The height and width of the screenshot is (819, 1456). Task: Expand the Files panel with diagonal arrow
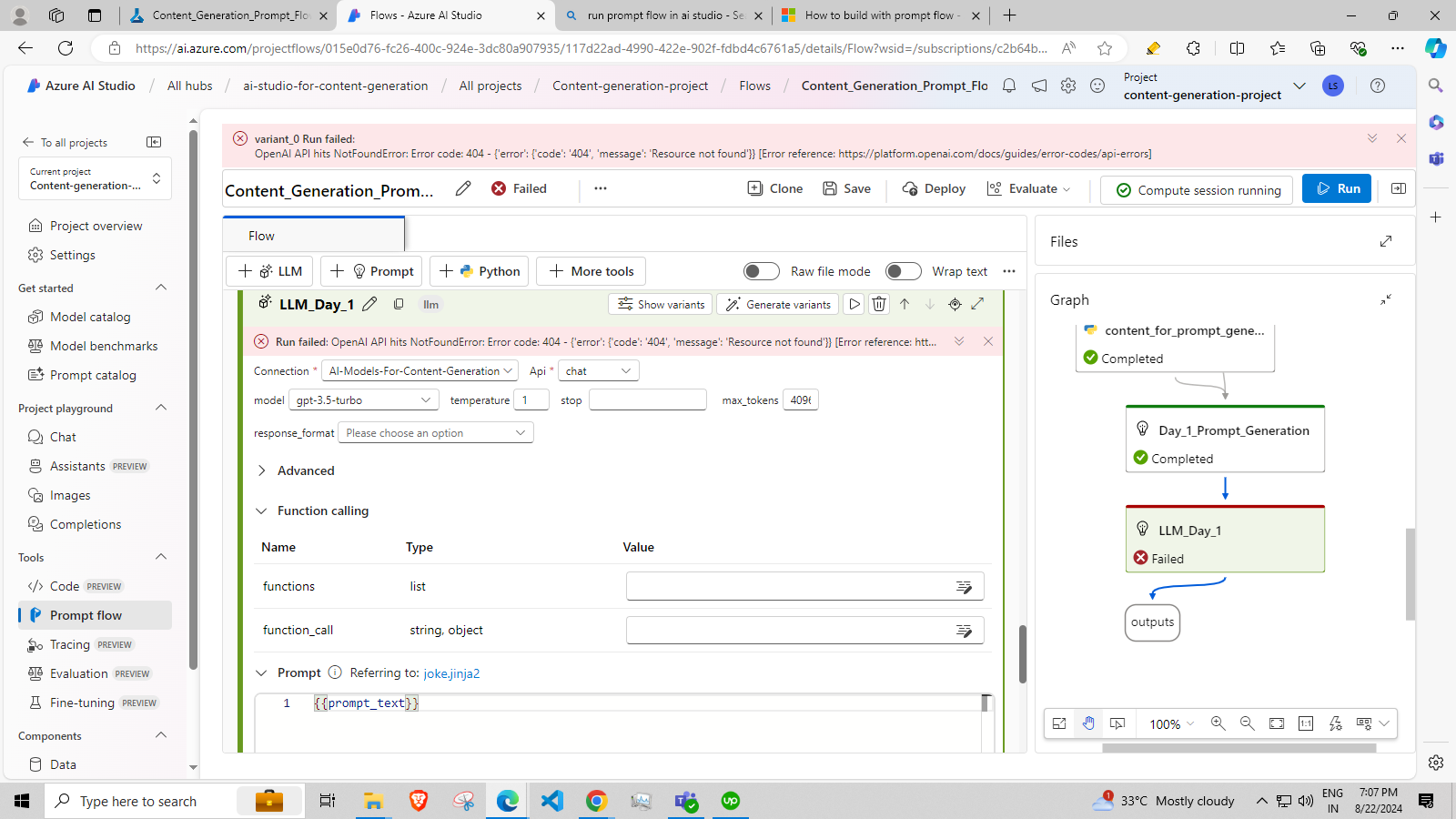click(x=1385, y=241)
